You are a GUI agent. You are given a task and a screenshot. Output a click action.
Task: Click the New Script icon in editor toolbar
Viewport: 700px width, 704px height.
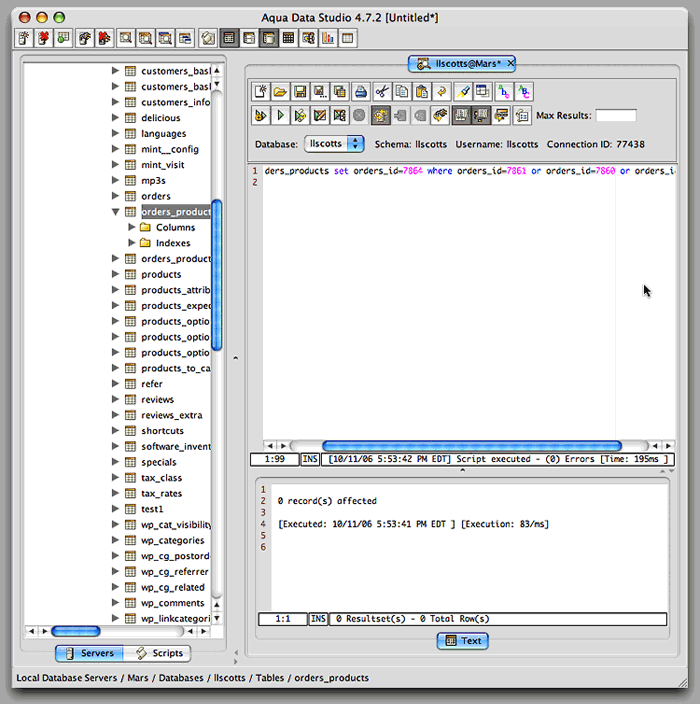tap(260, 92)
